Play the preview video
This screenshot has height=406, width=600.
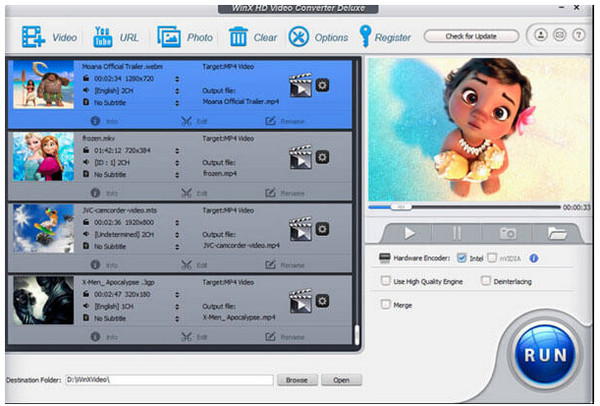coord(409,233)
